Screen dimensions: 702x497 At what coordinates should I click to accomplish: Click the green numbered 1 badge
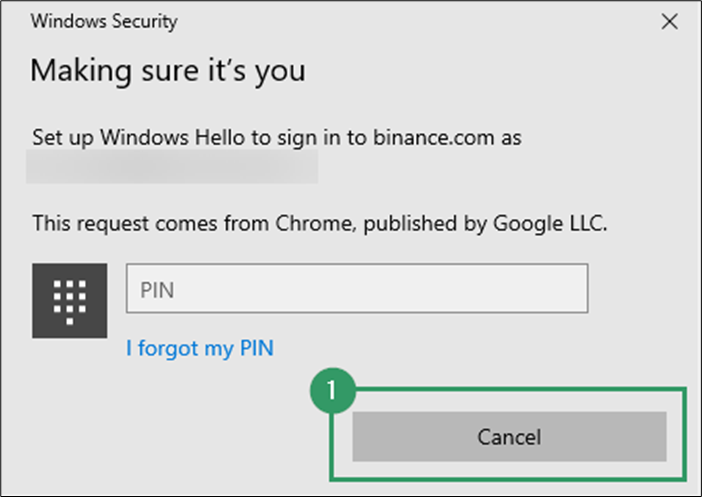pyautogui.click(x=333, y=390)
